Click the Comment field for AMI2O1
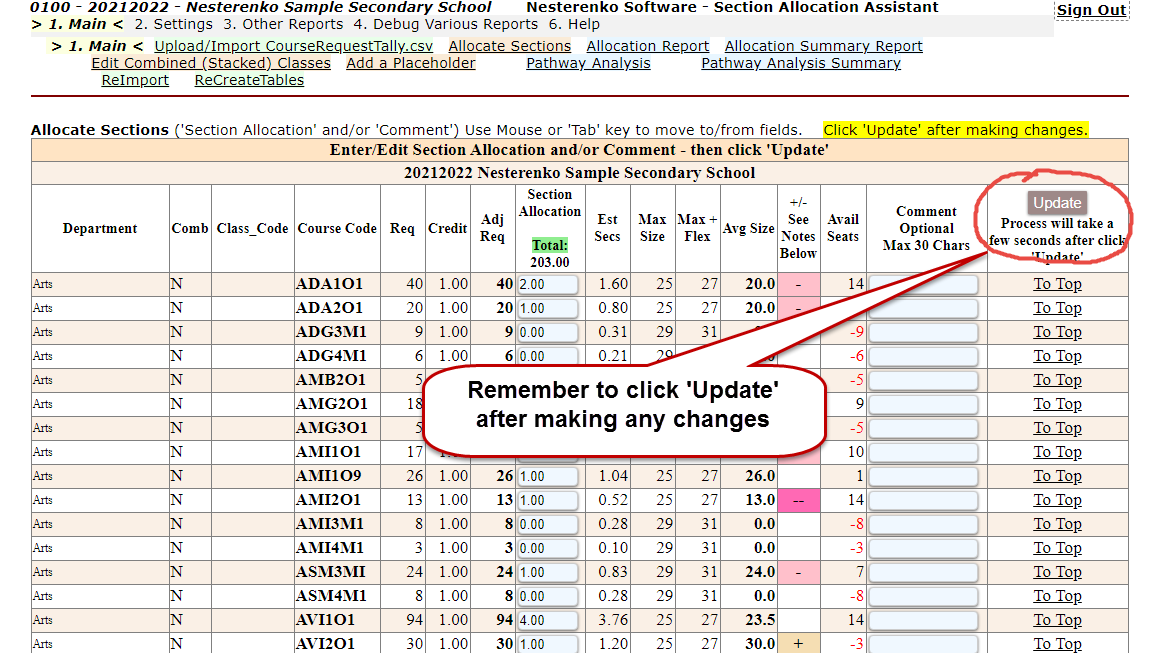The image size is (1160, 653). tap(922, 500)
